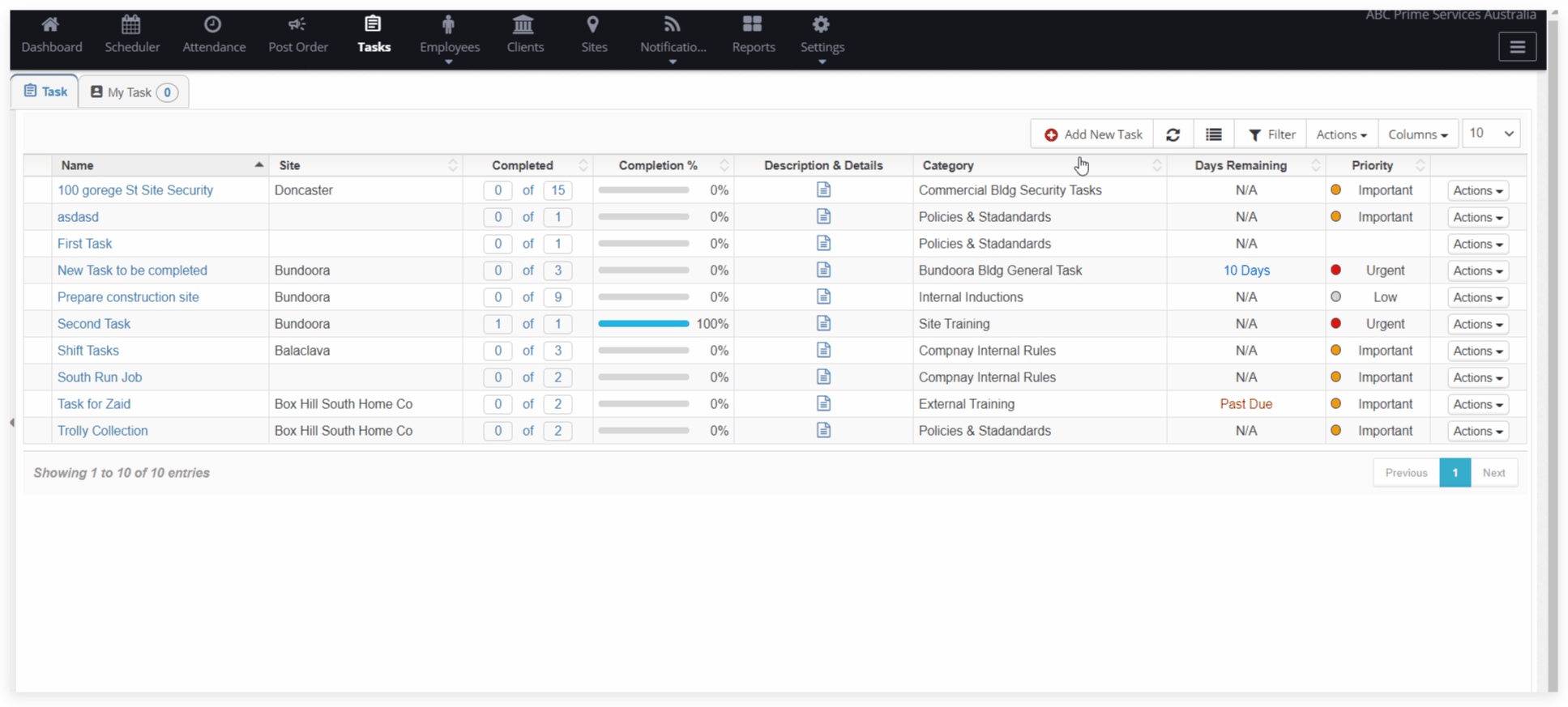Click the Past Due status text
This screenshot has height=707, width=1568.
click(1245, 404)
